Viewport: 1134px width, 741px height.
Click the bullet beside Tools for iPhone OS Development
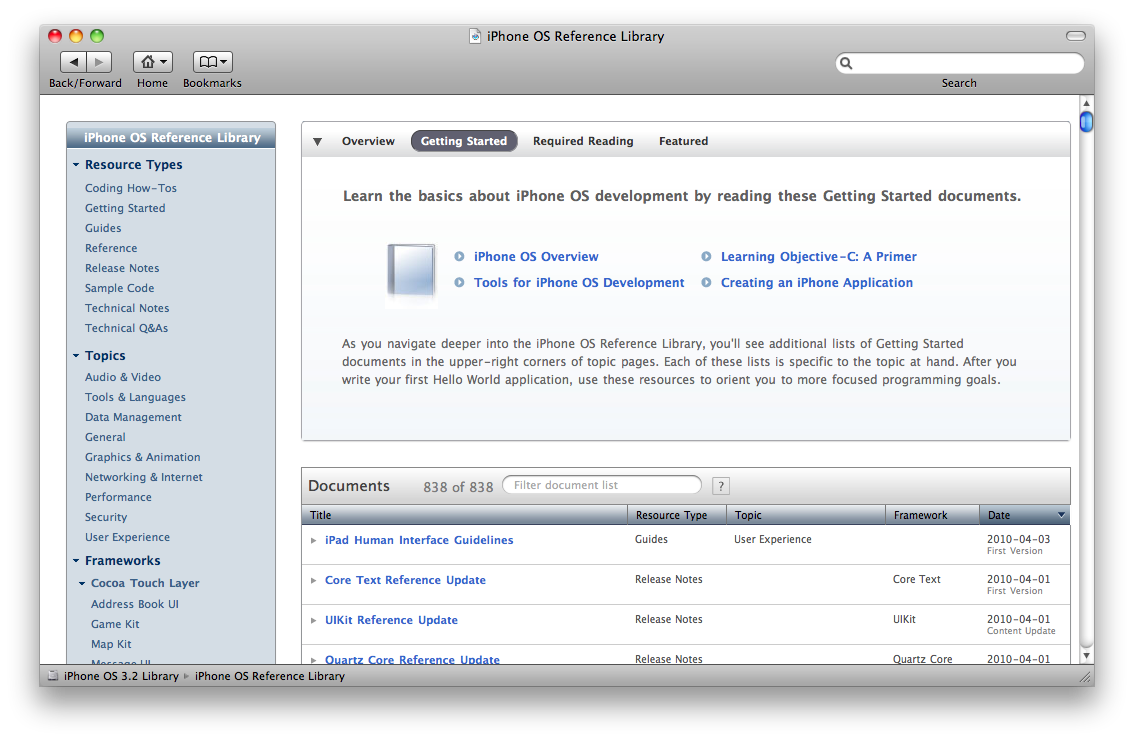(x=459, y=283)
